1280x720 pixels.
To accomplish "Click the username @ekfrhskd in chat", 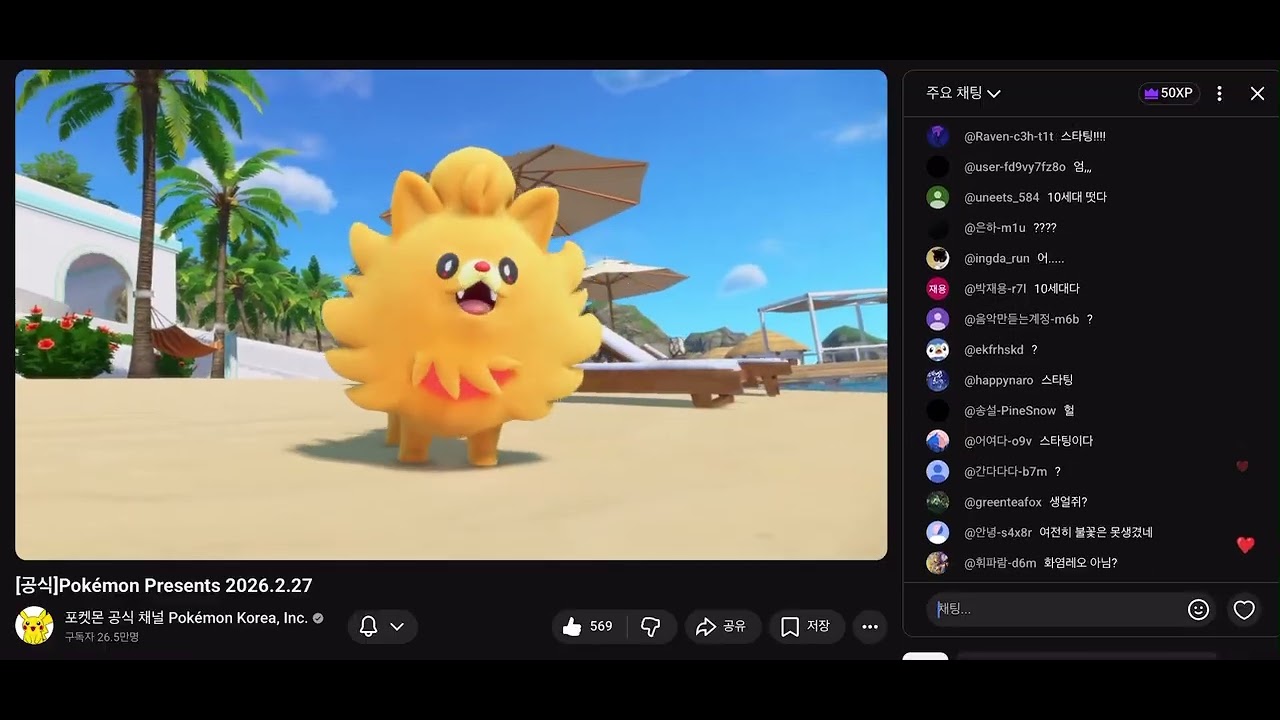I will pyautogui.click(x=993, y=350).
